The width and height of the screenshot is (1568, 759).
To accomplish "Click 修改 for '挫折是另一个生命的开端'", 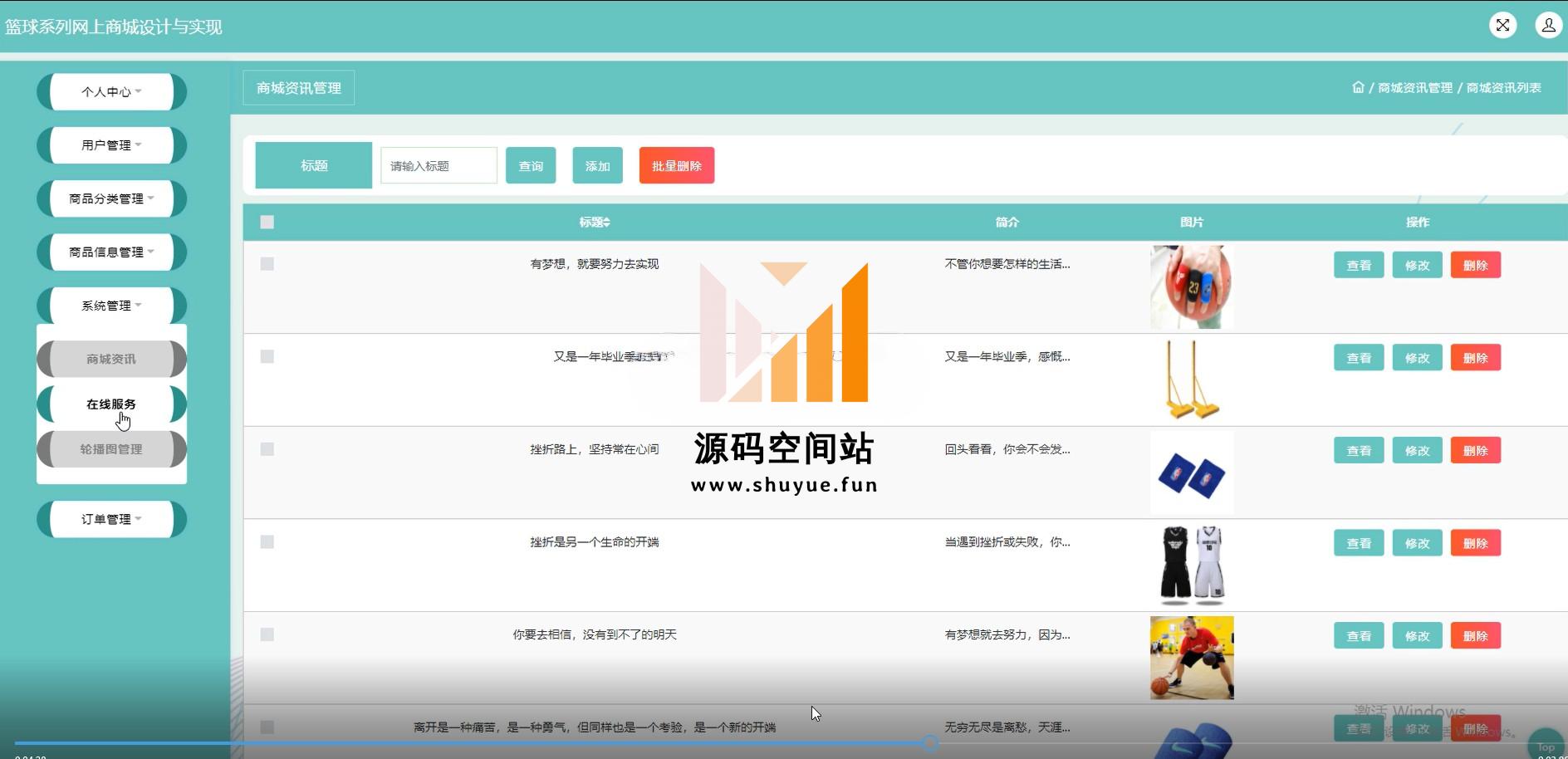I will tap(1417, 543).
